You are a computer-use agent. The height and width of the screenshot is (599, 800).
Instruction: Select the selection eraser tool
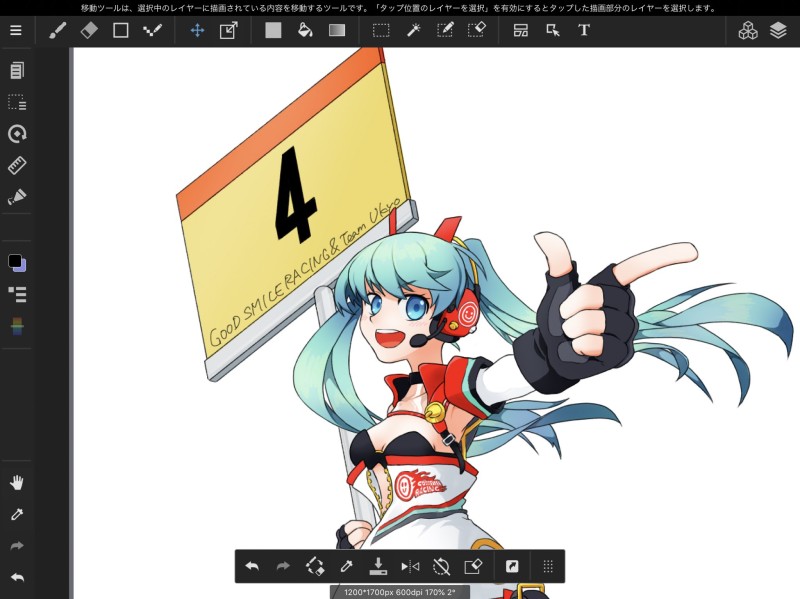tap(477, 31)
